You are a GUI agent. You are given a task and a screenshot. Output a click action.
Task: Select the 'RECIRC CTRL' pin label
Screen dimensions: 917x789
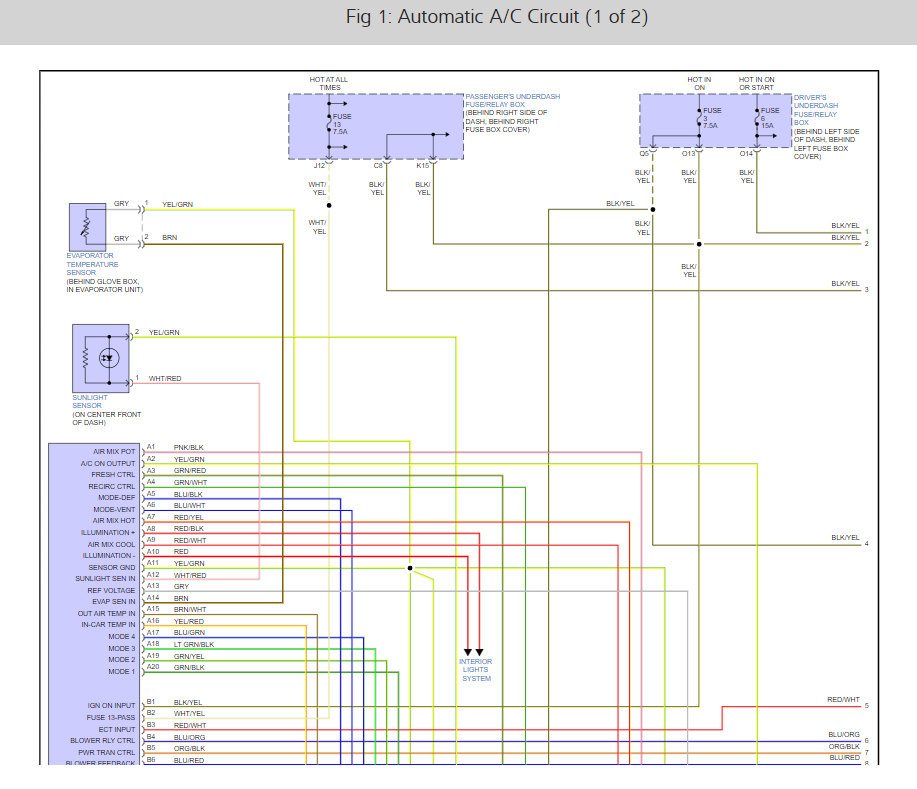click(112, 486)
